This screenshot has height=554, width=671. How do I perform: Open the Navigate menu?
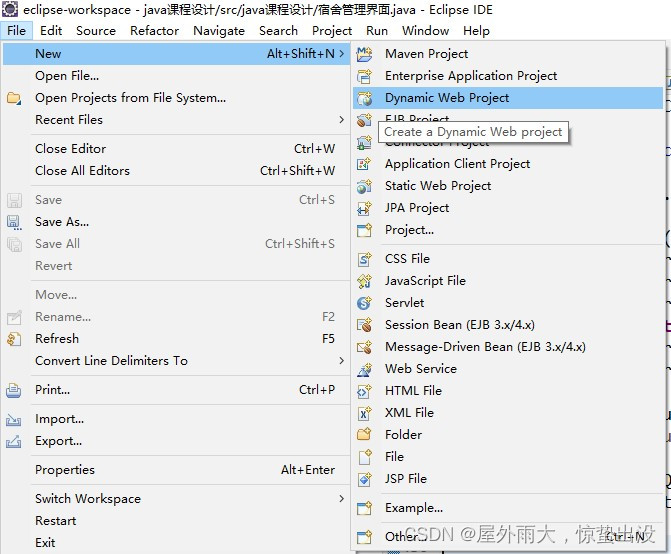[x=219, y=31]
